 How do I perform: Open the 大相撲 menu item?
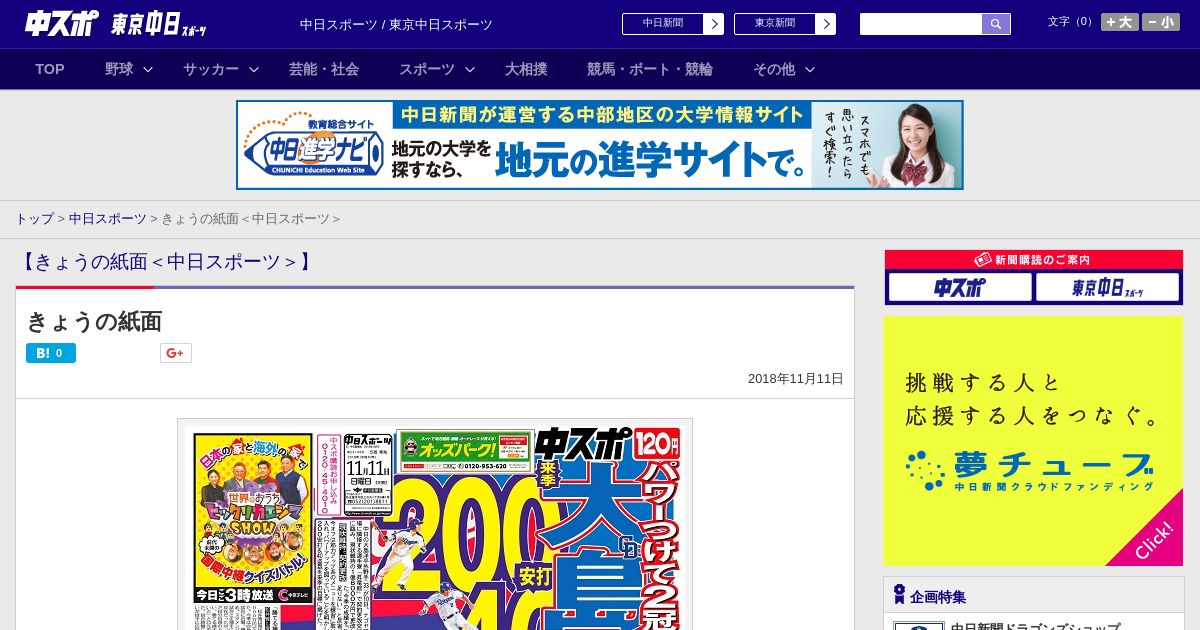tap(526, 69)
